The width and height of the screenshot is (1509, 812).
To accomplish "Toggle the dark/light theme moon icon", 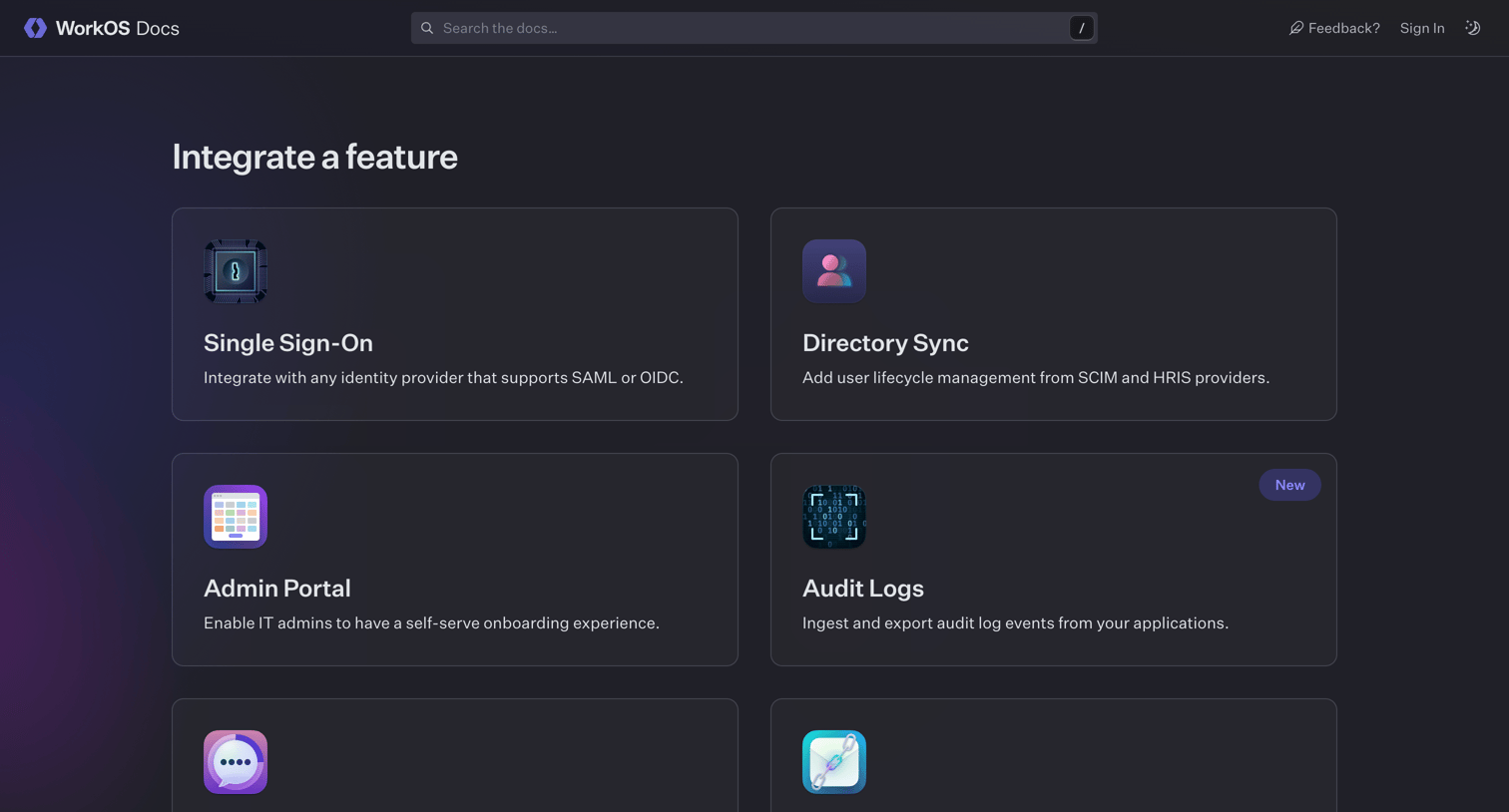I will [x=1473, y=28].
